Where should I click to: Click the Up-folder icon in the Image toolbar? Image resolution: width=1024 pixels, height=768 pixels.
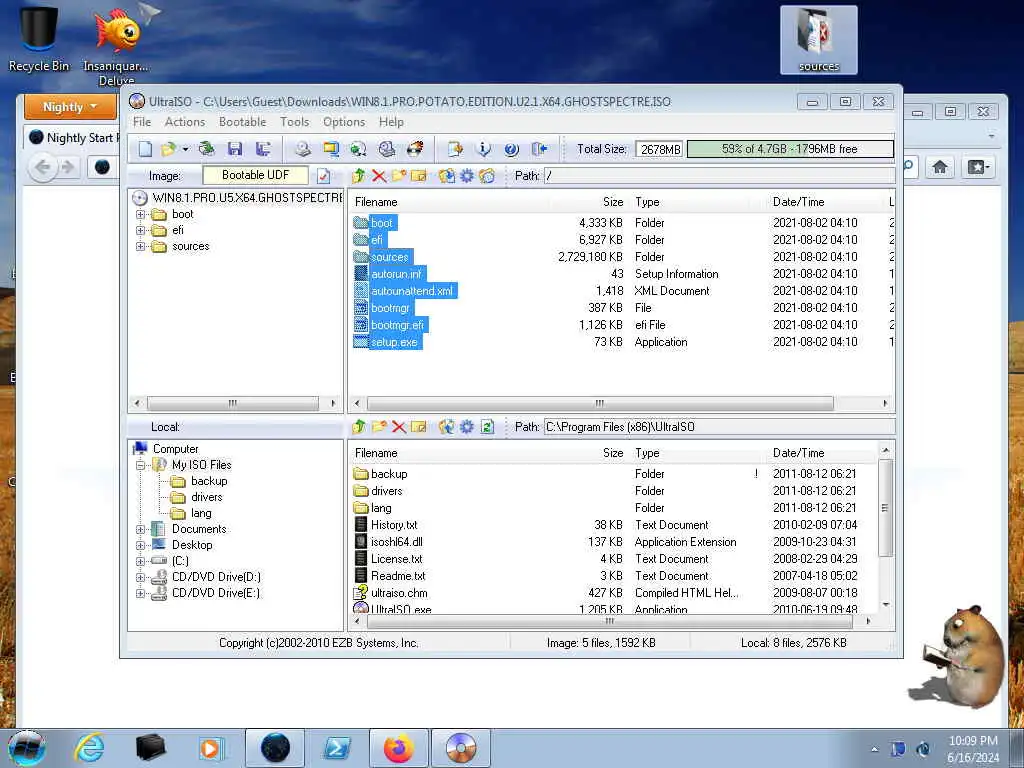[359, 176]
